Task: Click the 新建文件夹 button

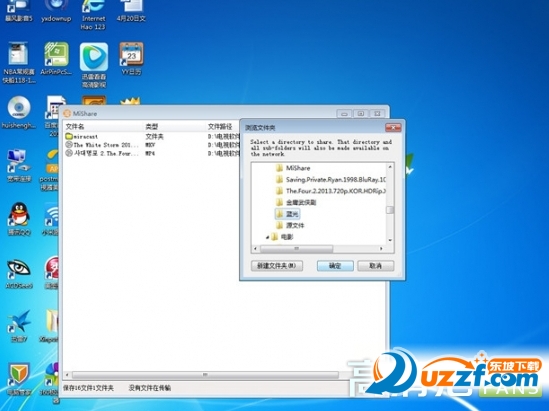Action: coord(277,266)
